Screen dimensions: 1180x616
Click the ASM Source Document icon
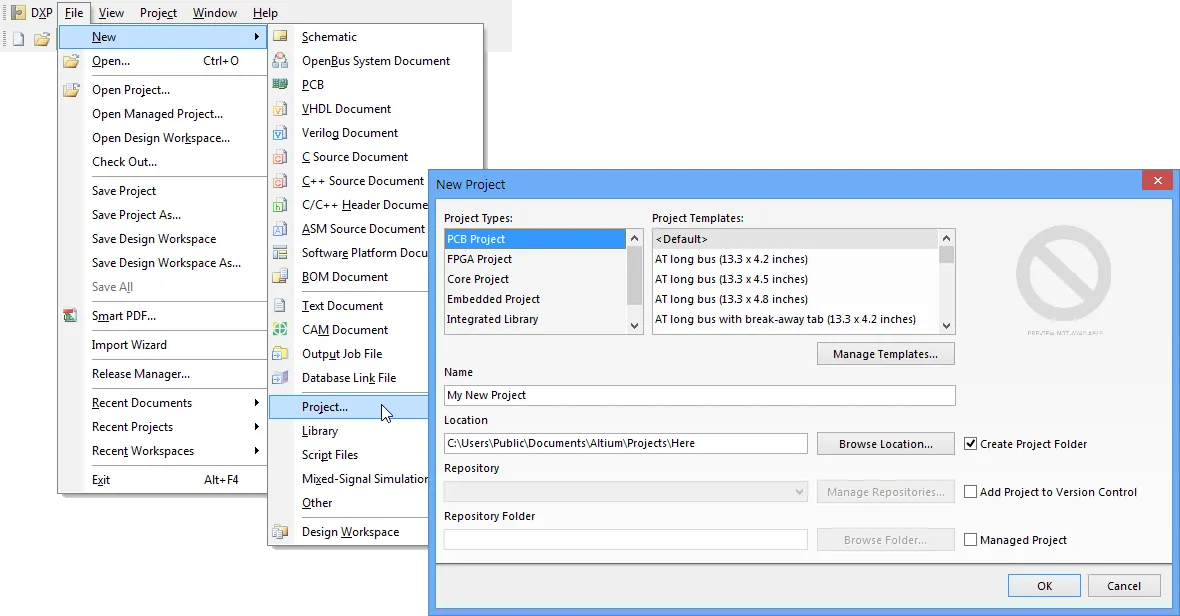point(280,229)
